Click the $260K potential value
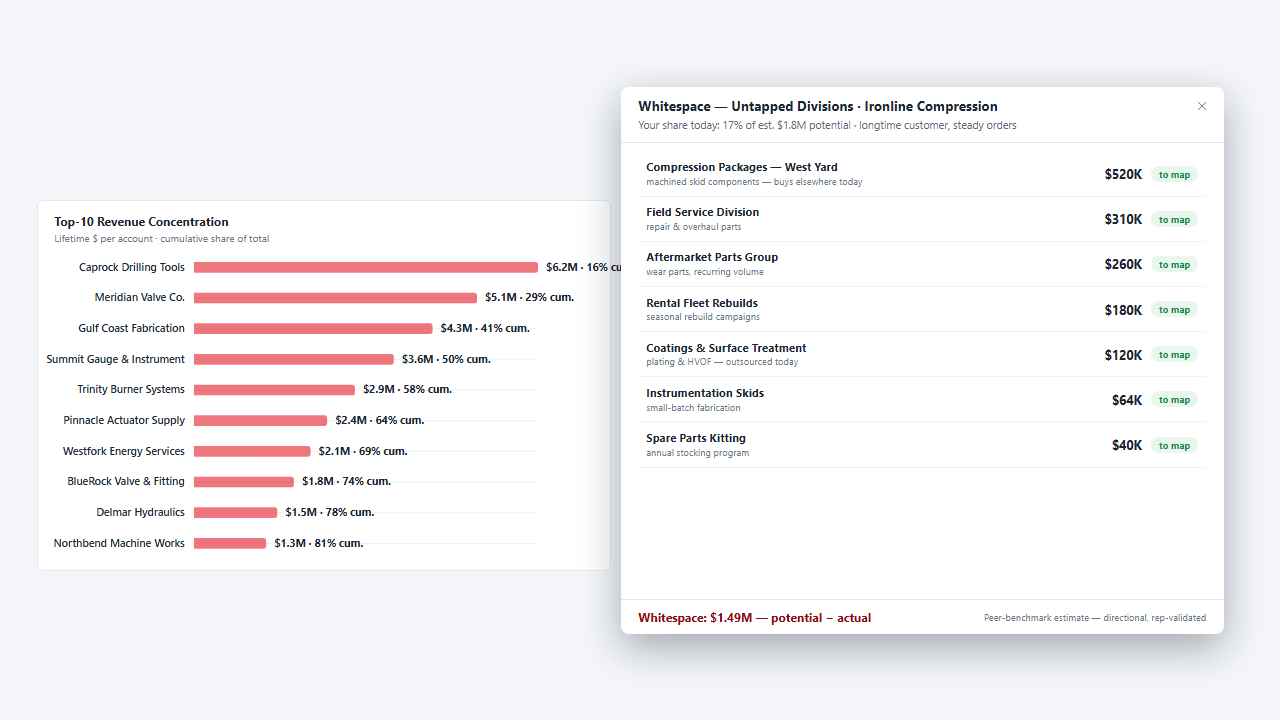This screenshot has width=1280, height=720. coord(1123,265)
